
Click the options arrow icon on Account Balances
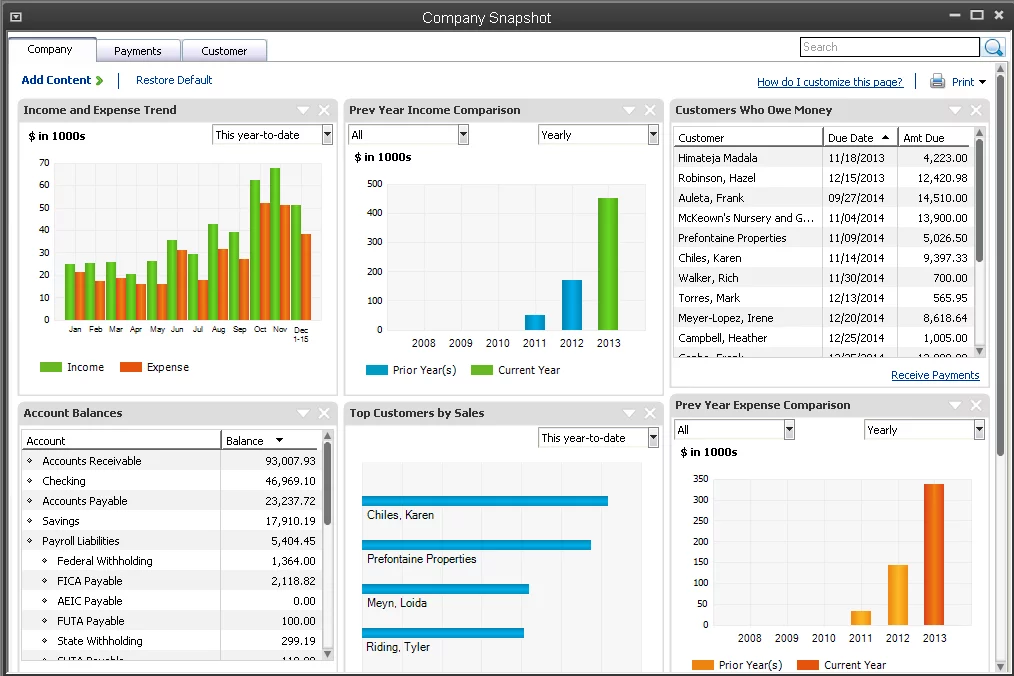coord(302,413)
